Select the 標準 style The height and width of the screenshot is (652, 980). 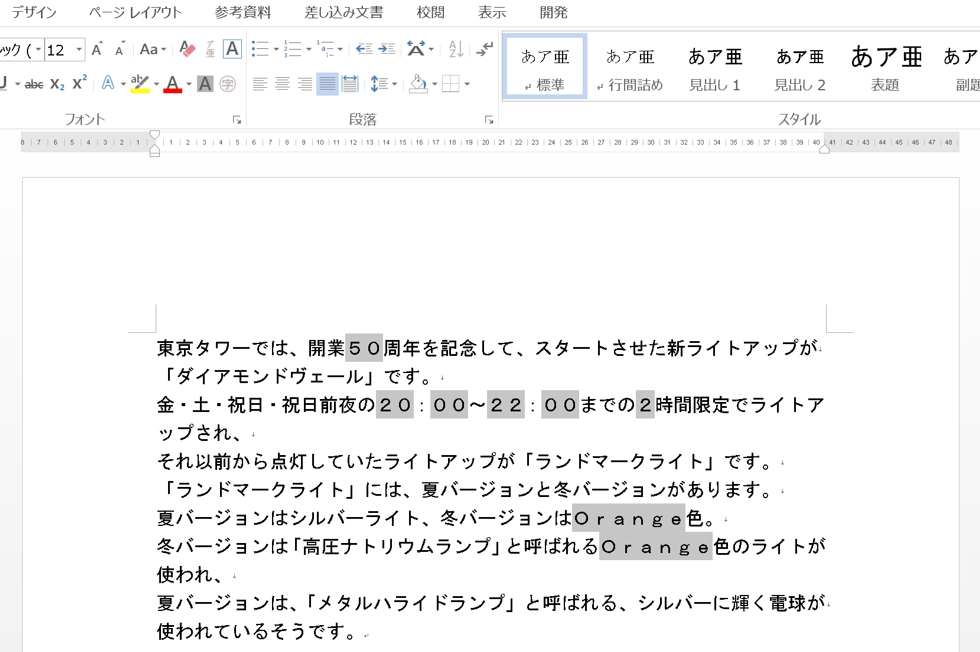pyautogui.click(x=545, y=67)
